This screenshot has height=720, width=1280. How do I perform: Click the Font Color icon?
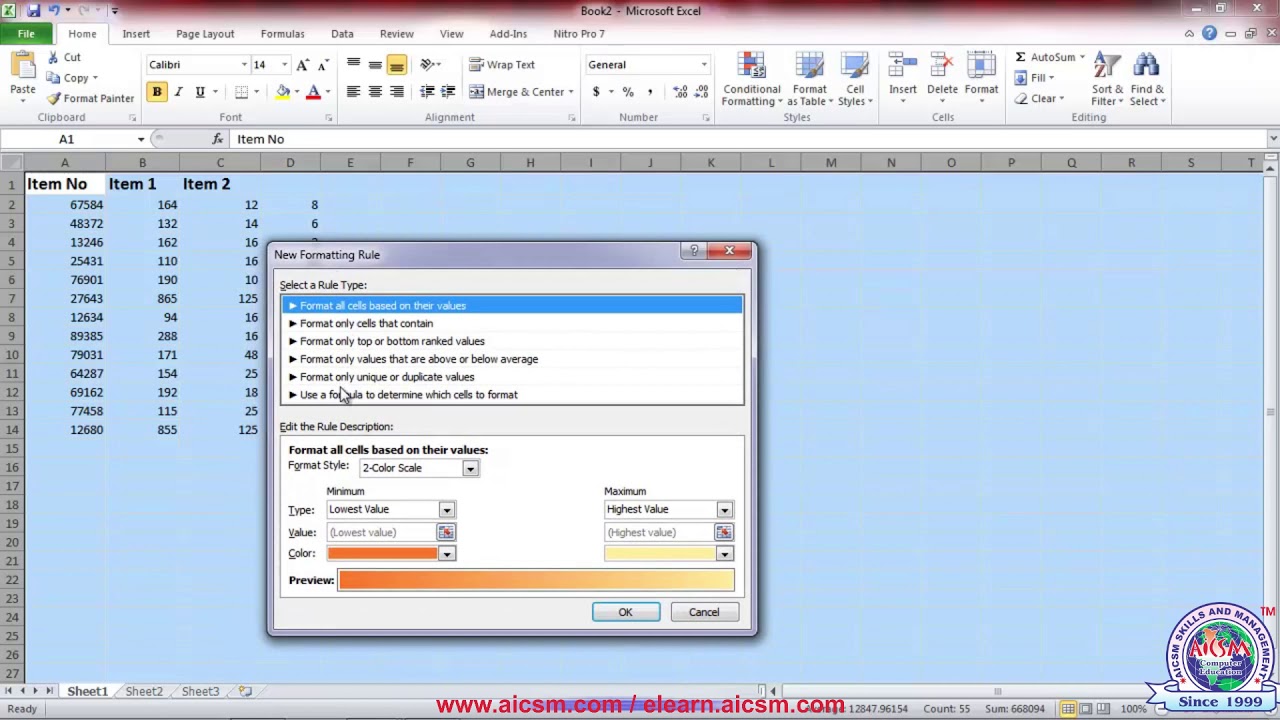tap(313, 92)
